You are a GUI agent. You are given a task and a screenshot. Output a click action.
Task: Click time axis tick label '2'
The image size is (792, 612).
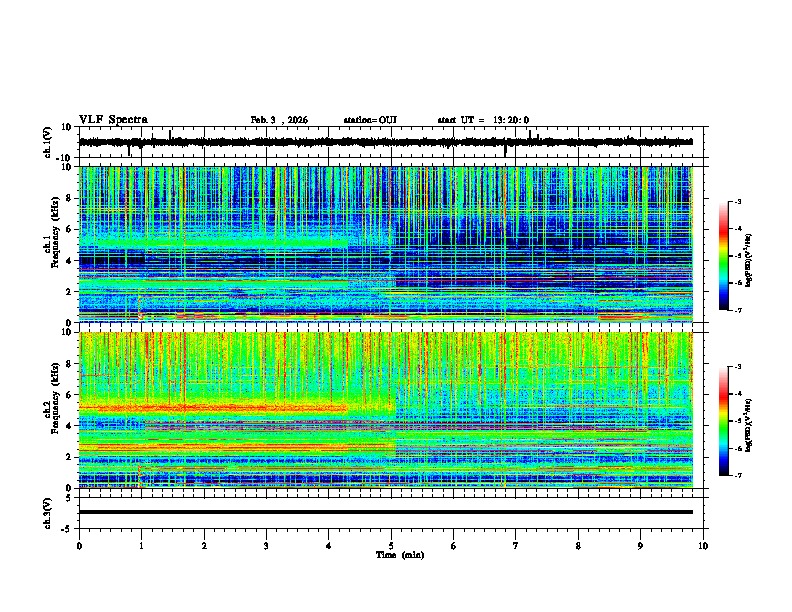tap(204, 546)
